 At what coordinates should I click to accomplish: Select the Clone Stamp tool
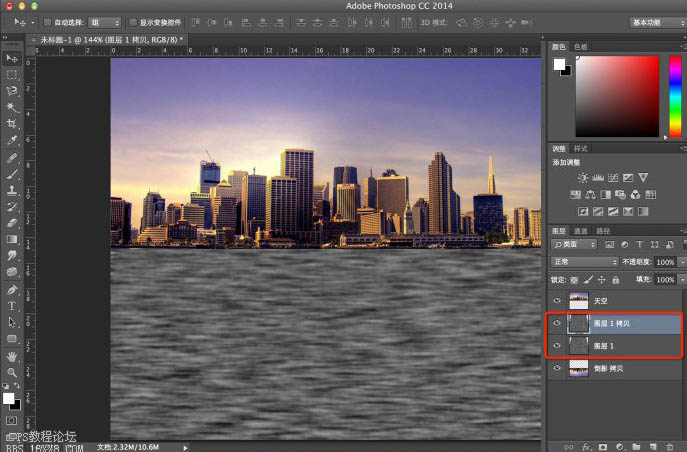click(12, 190)
